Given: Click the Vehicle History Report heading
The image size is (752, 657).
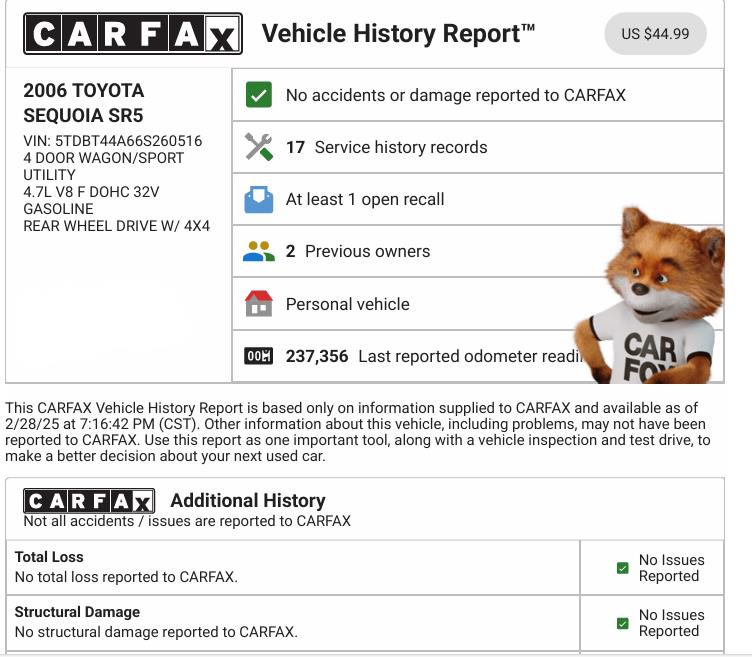Looking at the screenshot, I should (398, 34).
